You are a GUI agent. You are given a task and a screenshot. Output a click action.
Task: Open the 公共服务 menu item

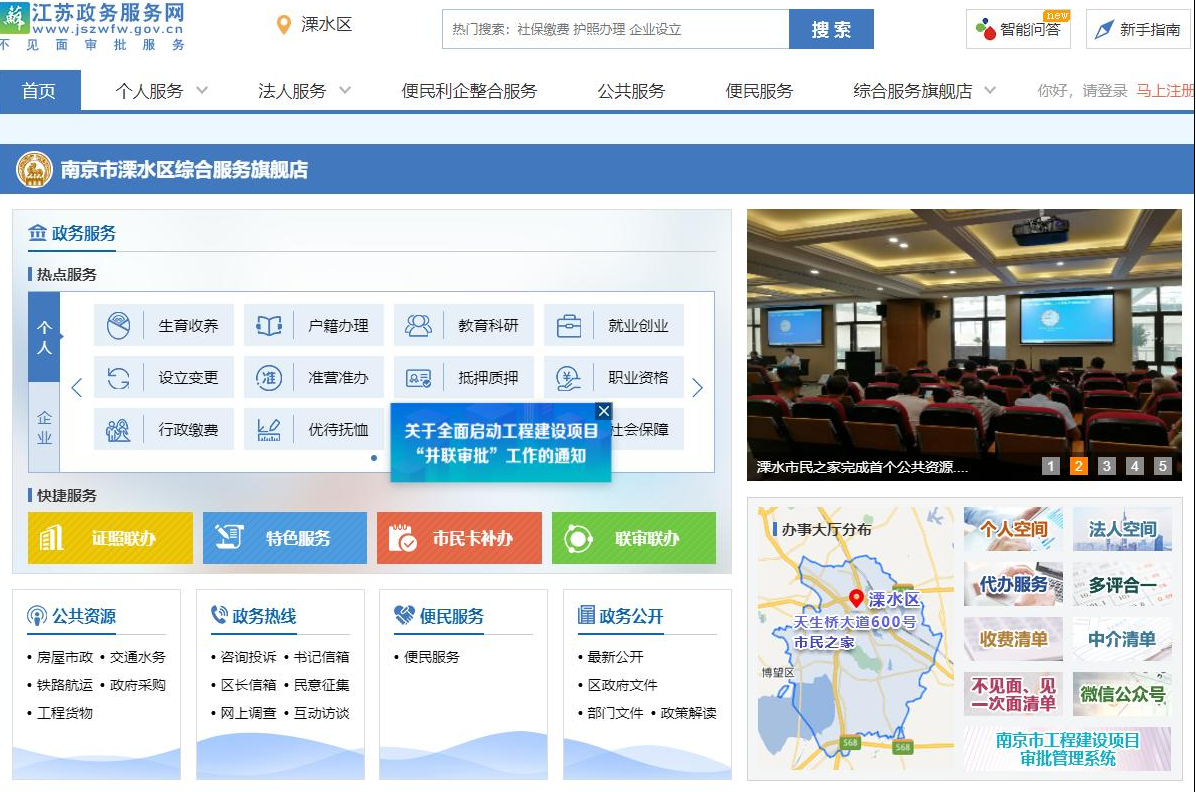631,91
